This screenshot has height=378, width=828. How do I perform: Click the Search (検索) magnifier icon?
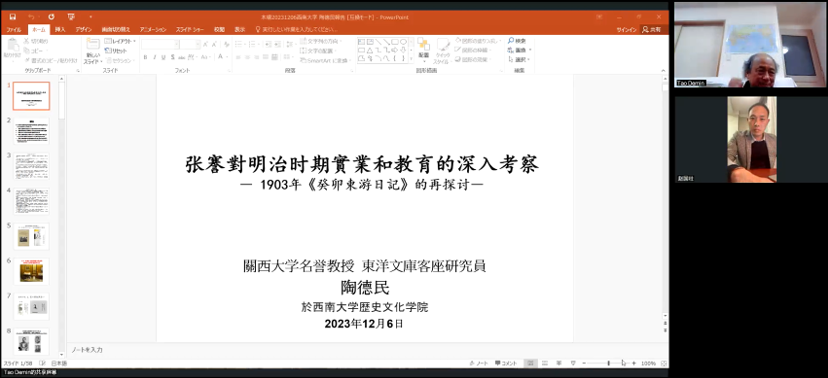click(511, 41)
